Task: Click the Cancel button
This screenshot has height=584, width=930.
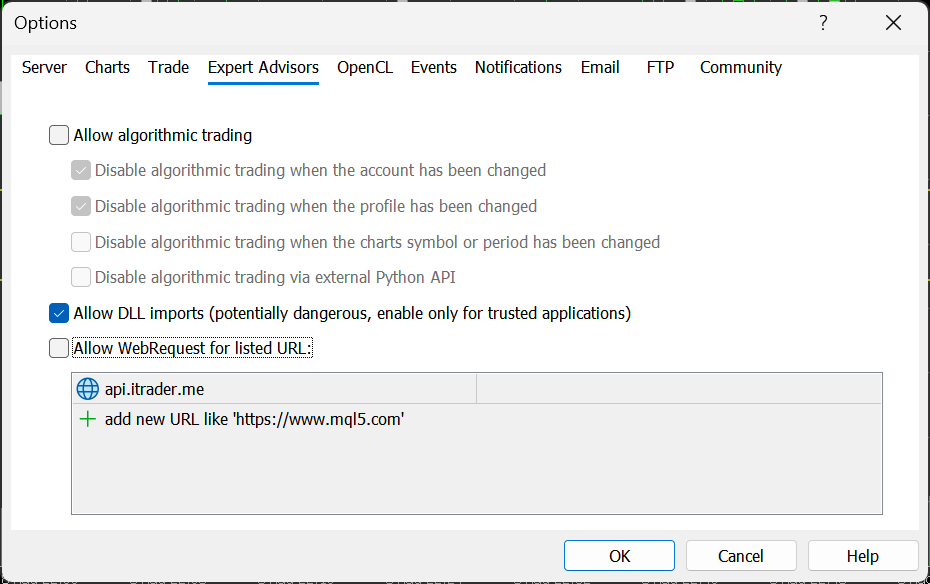Action: pyautogui.click(x=740, y=556)
